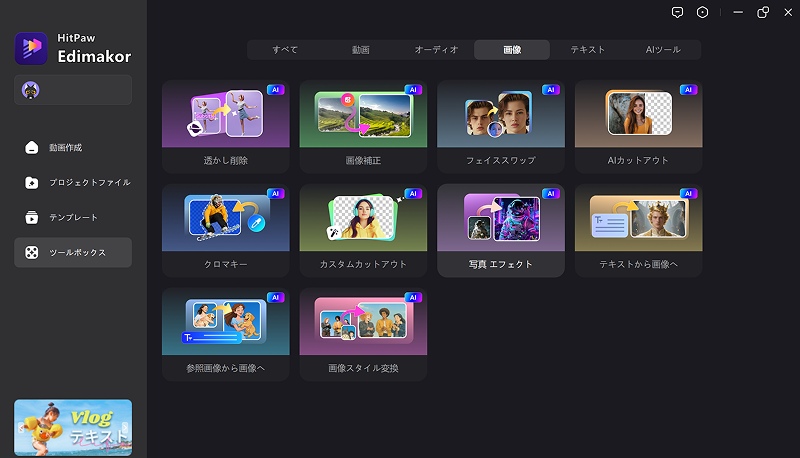The width and height of the screenshot is (800, 458).
Task: Minimize the Edimakor window
Action: [738, 12]
